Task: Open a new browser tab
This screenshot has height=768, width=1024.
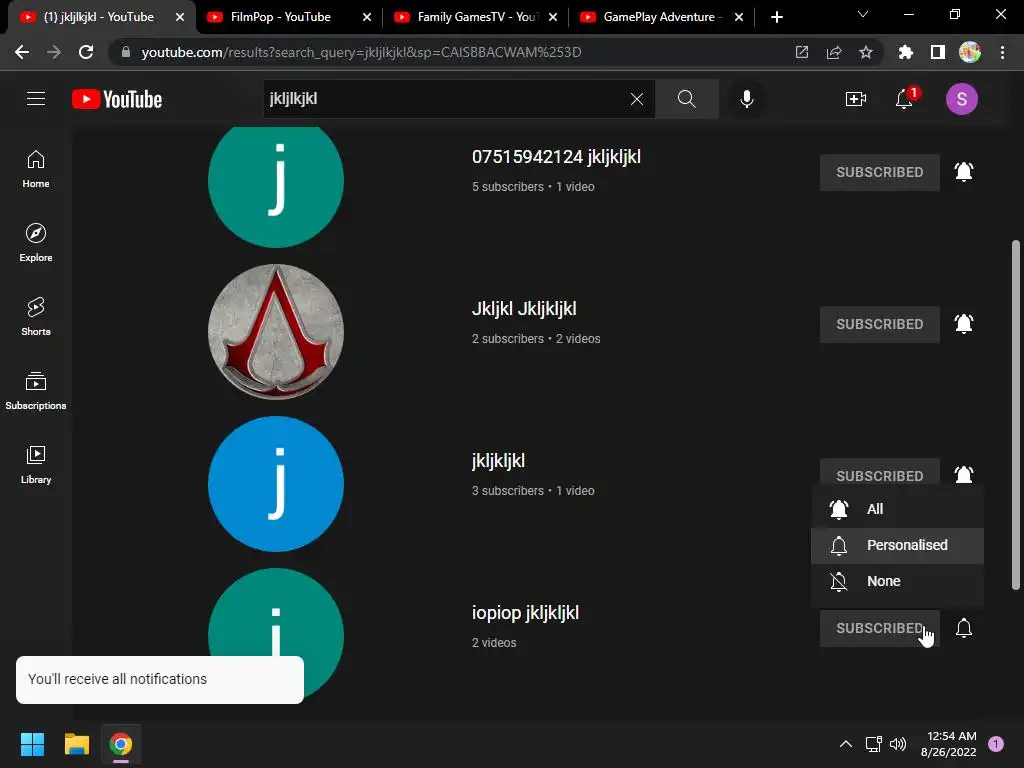Action: pos(776,17)
